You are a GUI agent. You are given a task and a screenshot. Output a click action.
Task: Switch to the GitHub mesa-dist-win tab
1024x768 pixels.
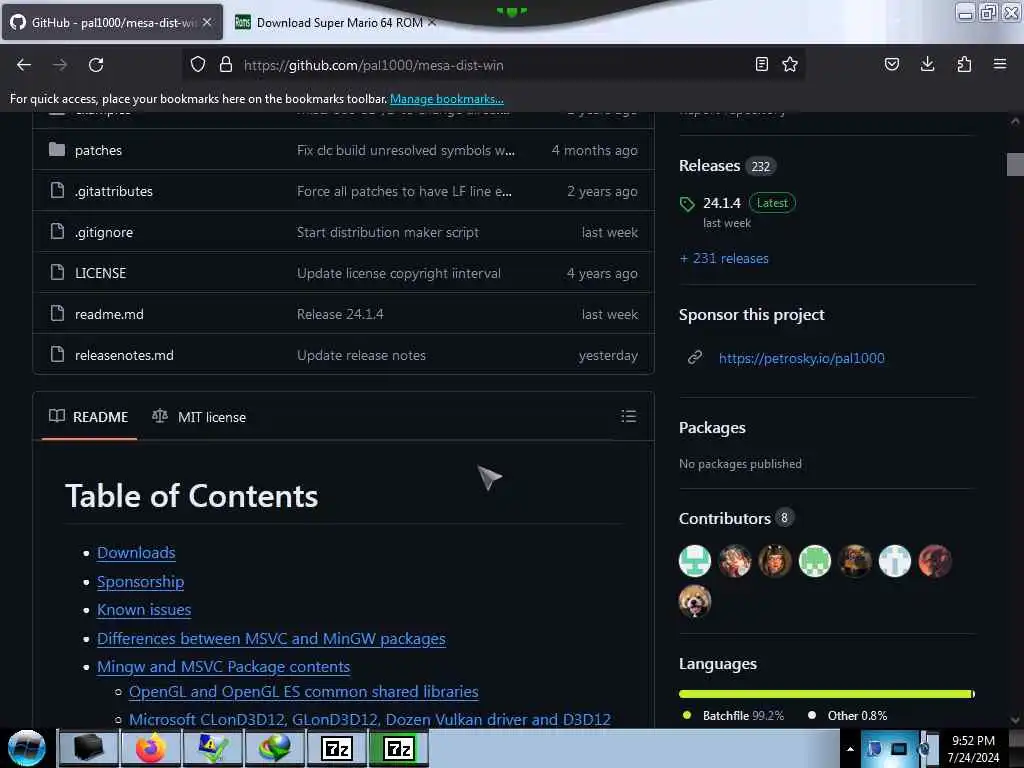click(x=111, y=22)
